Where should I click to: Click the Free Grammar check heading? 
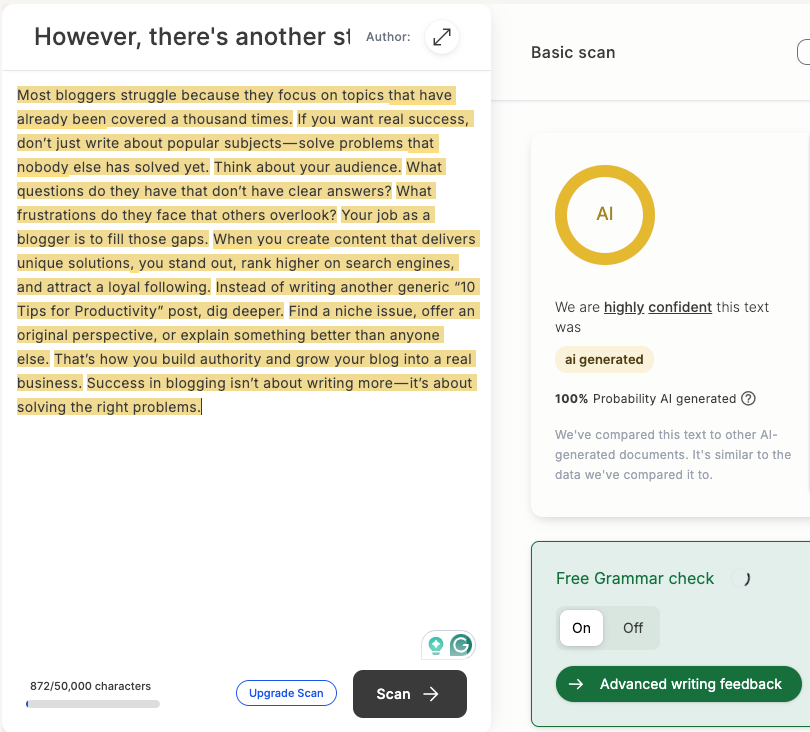click(635, 578)
